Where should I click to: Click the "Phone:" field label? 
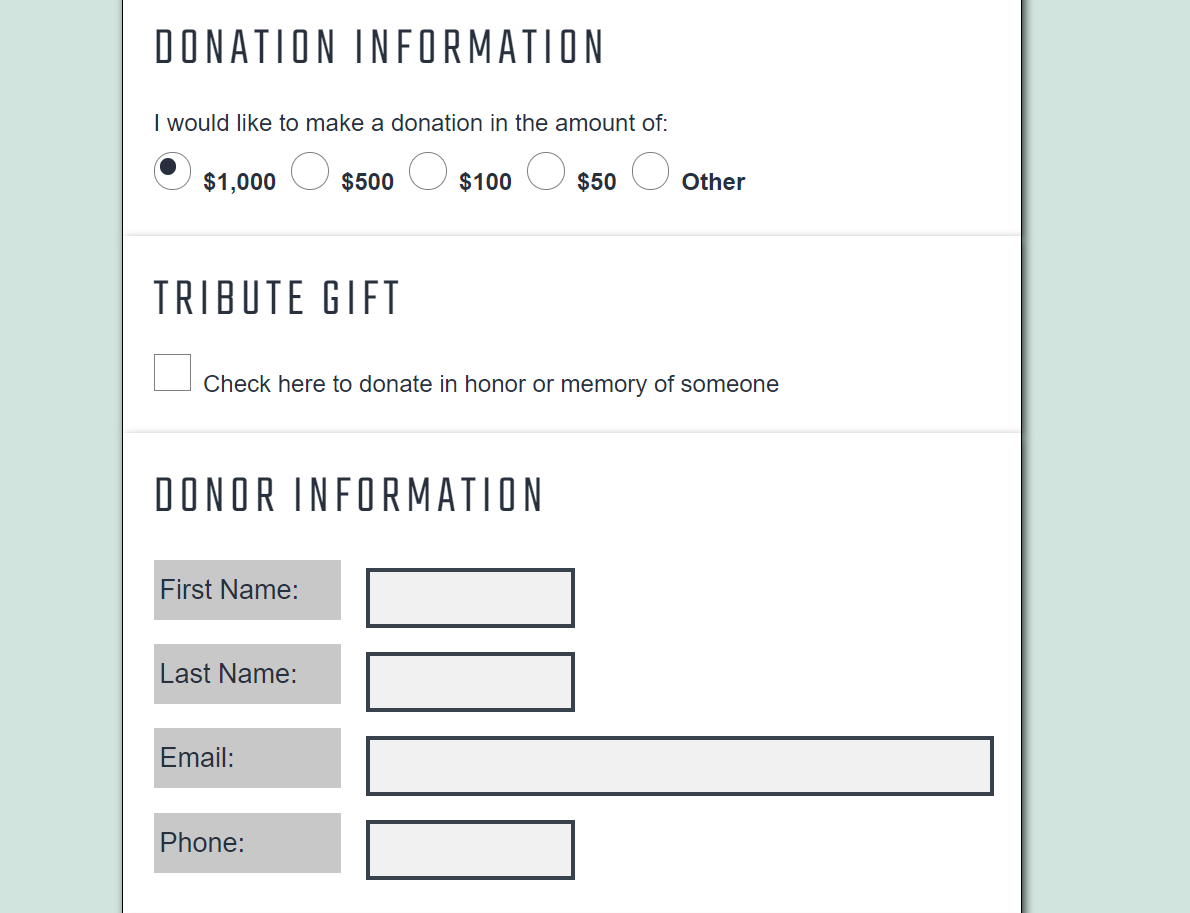point(202,843)
